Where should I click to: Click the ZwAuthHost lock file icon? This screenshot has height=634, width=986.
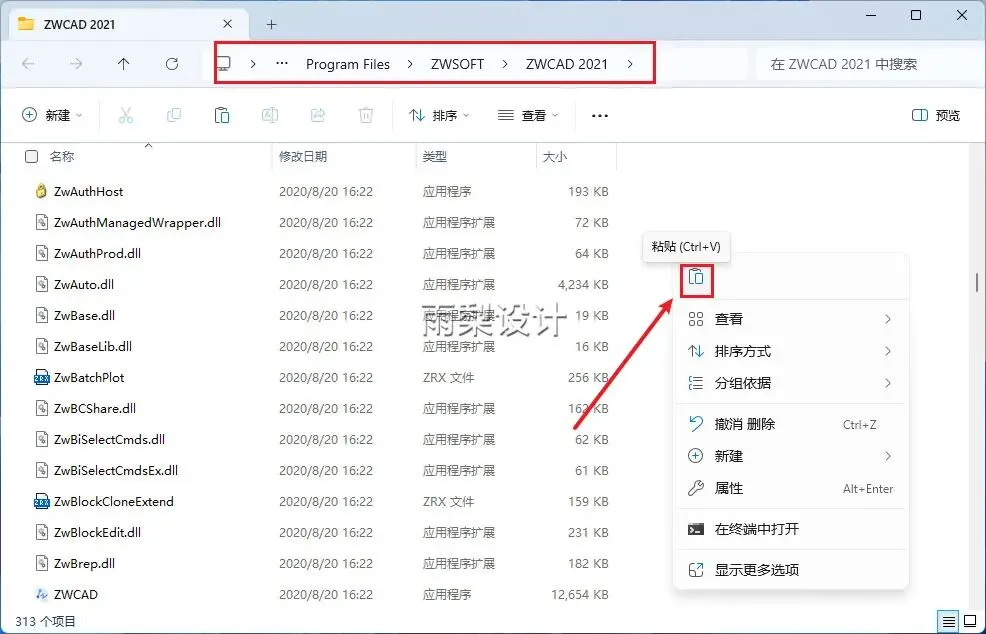pyautogui.click(x=42, y=191)
